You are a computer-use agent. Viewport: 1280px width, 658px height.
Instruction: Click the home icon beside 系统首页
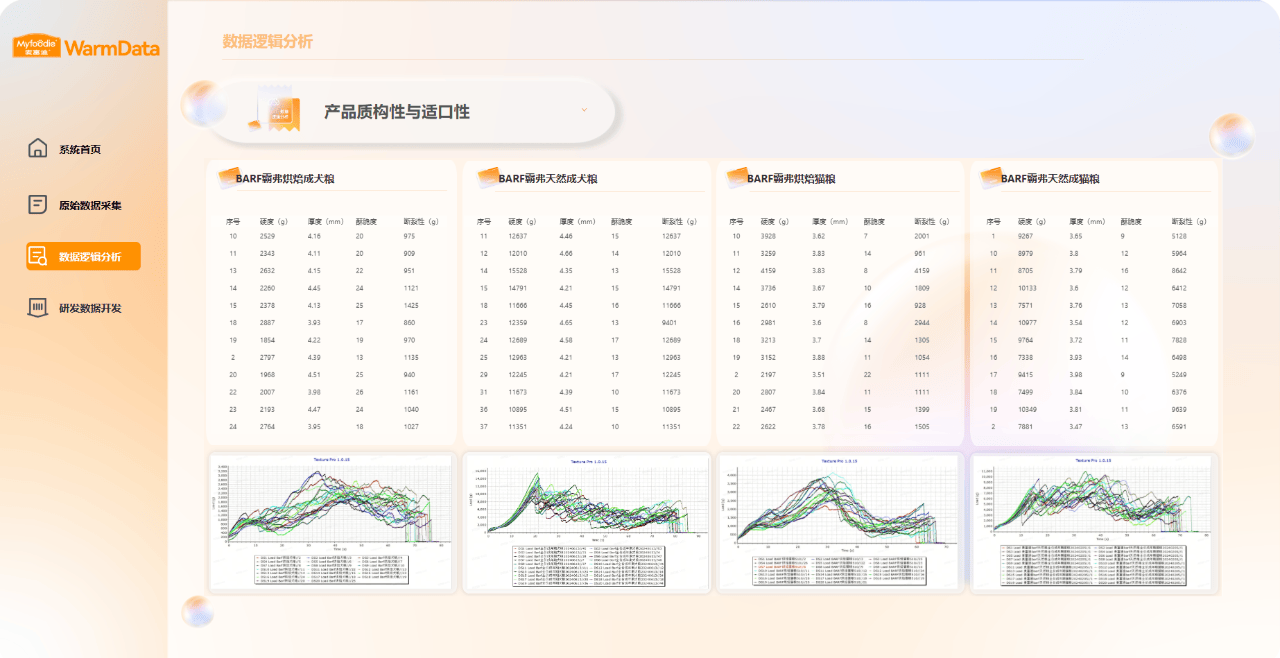pyautogui.click(x=37, y=148)
